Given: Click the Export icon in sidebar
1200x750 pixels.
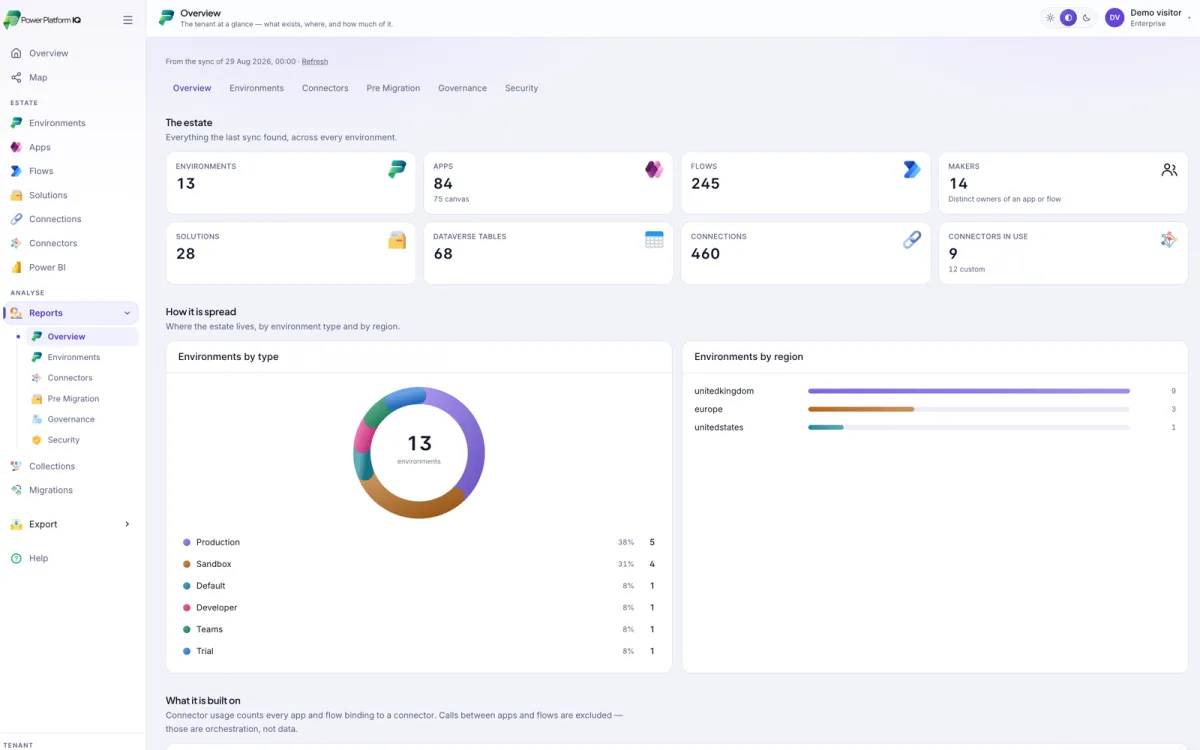Looking at the screenshot, I should pos(16,524).
